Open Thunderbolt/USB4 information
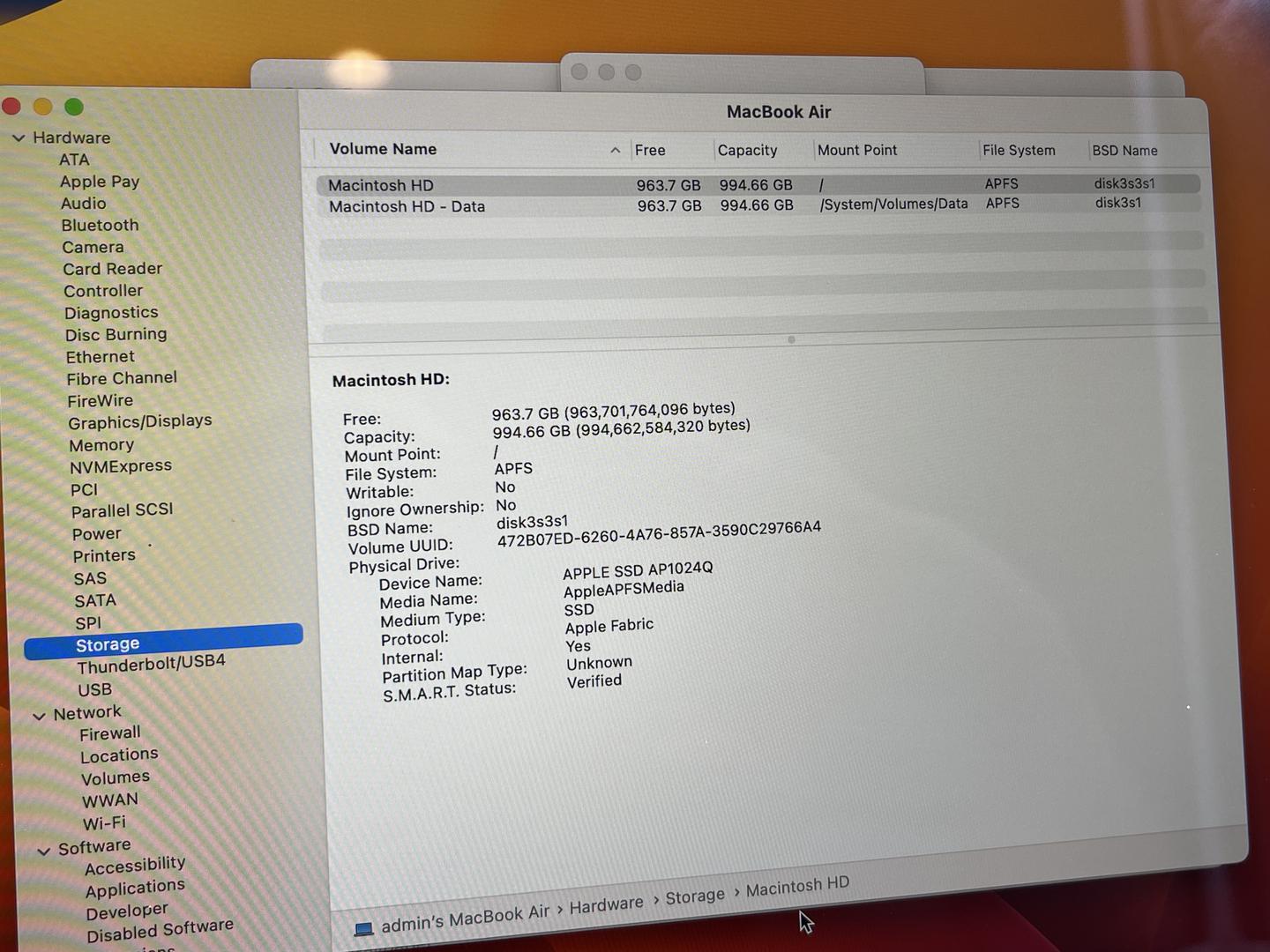The width and height of the screenshot is (1270, 952). 151,664
